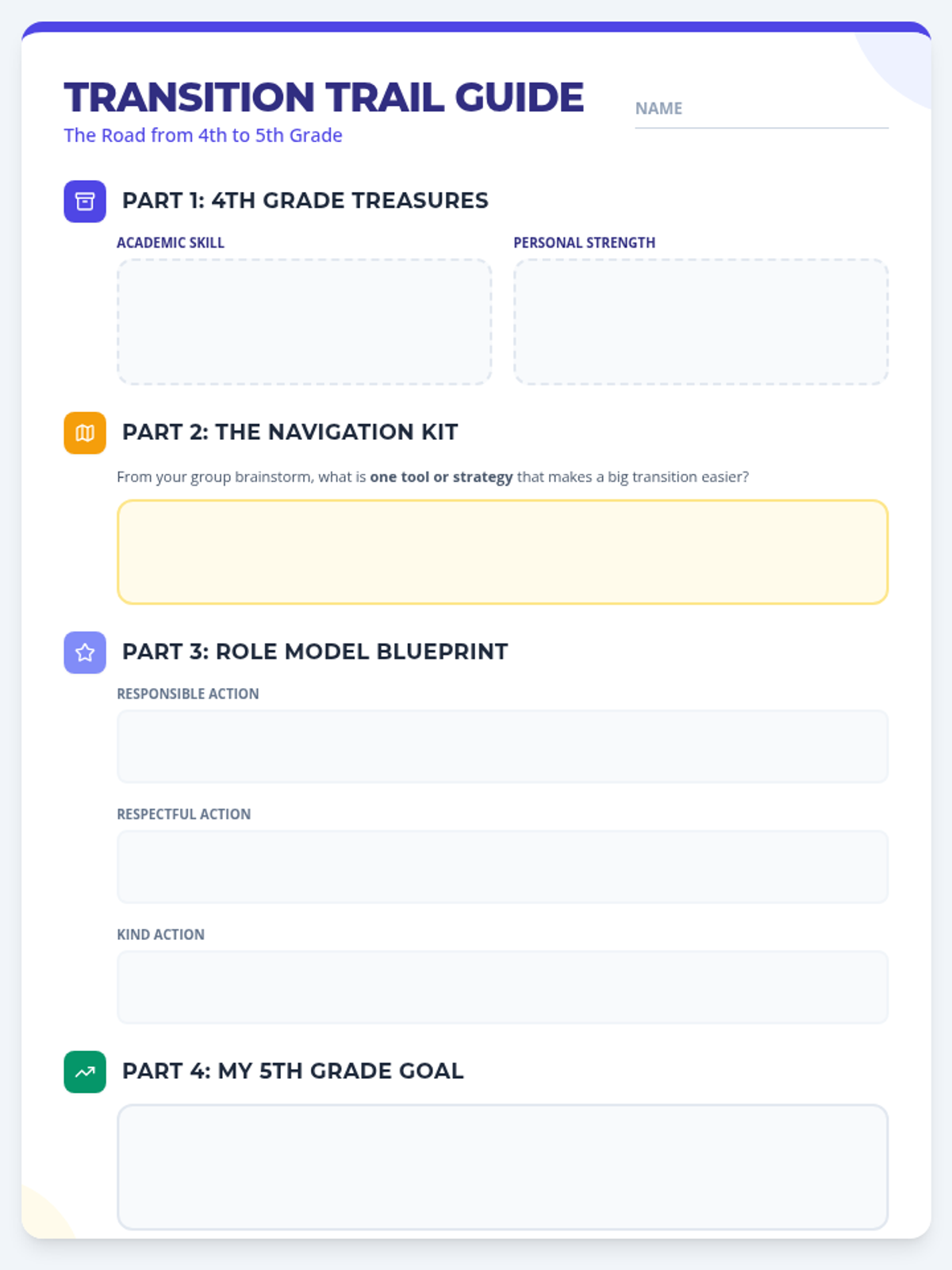This screenshot has height=1270, width=952.
Task: Click the bold text one tool or strategy
Action: point(441,477)
